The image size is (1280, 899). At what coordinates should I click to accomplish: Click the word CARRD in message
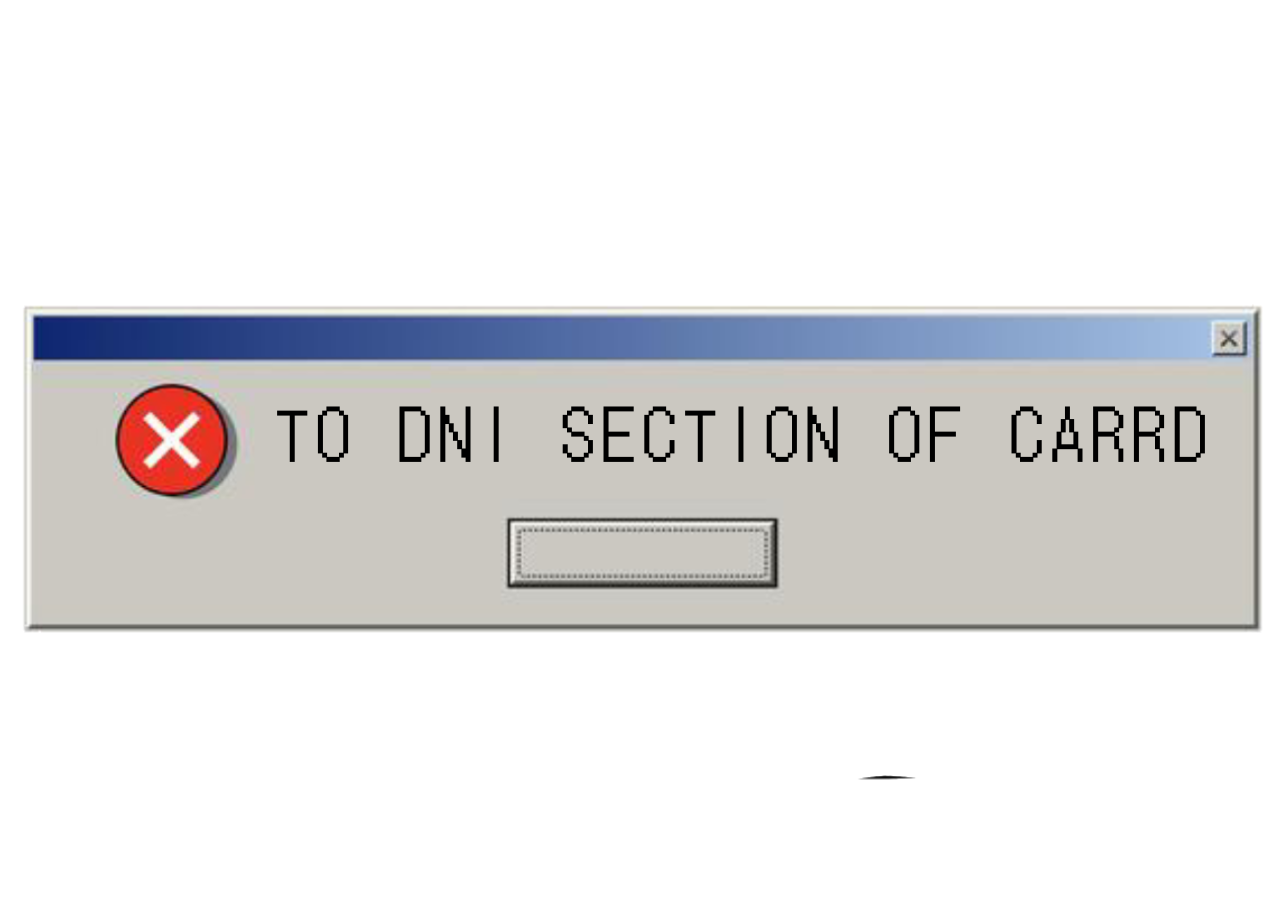(1108, 435)
